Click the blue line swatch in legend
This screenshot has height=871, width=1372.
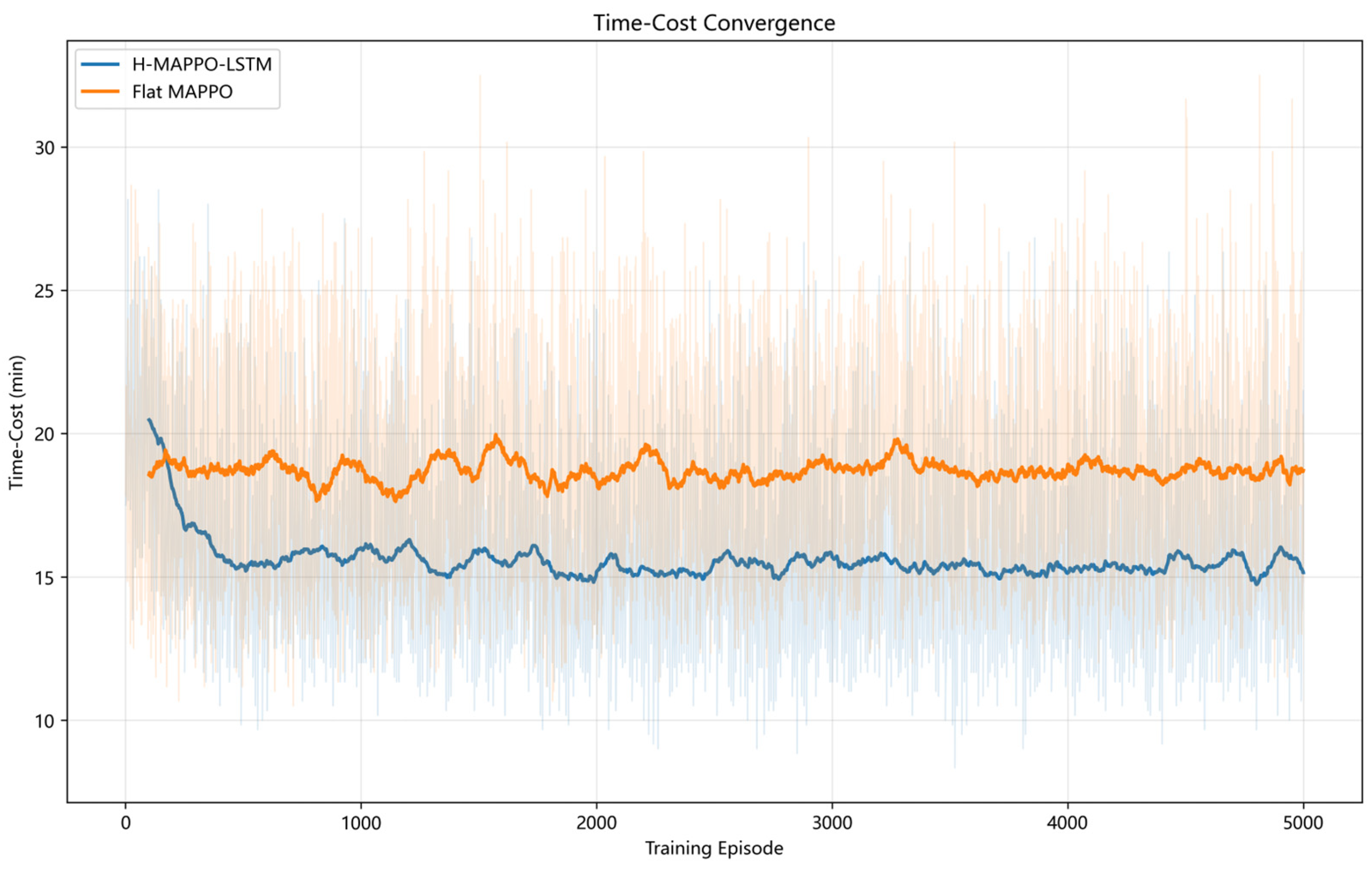point(100,64)
